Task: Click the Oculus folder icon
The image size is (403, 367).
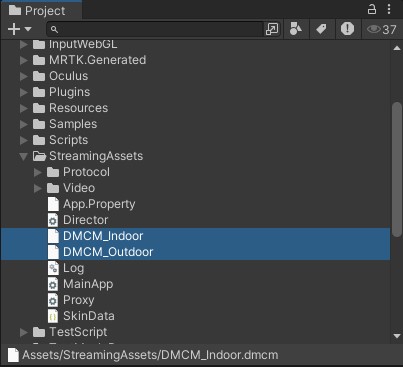Action: click(x=39, y=76)
